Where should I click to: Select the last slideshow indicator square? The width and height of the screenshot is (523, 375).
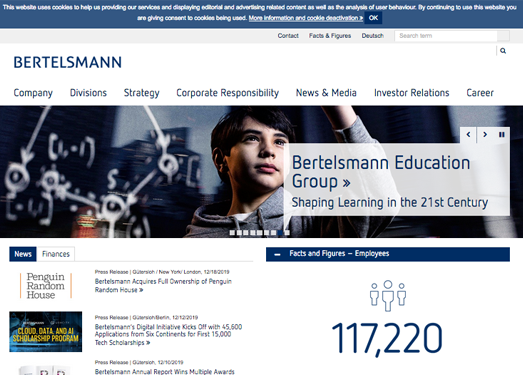point(287,233)
